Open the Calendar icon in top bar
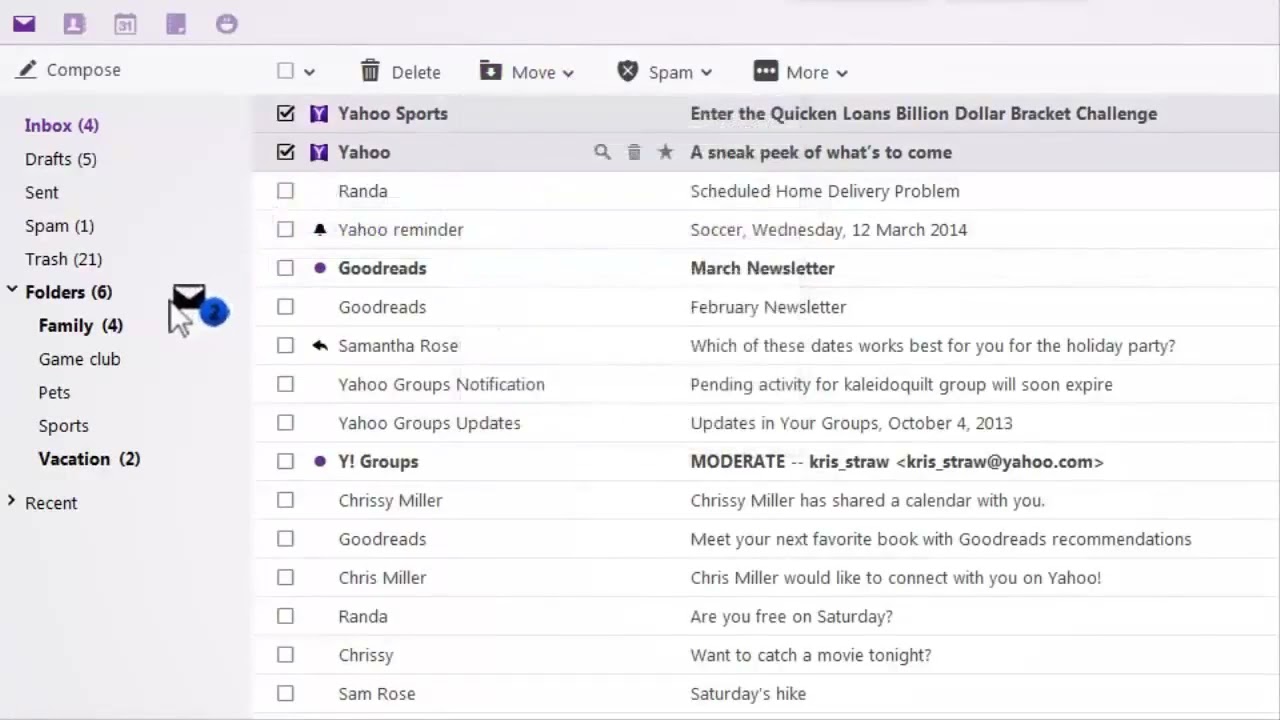Image resolution: width=1280 pixels, height=720 pixels. coord(125,24)
